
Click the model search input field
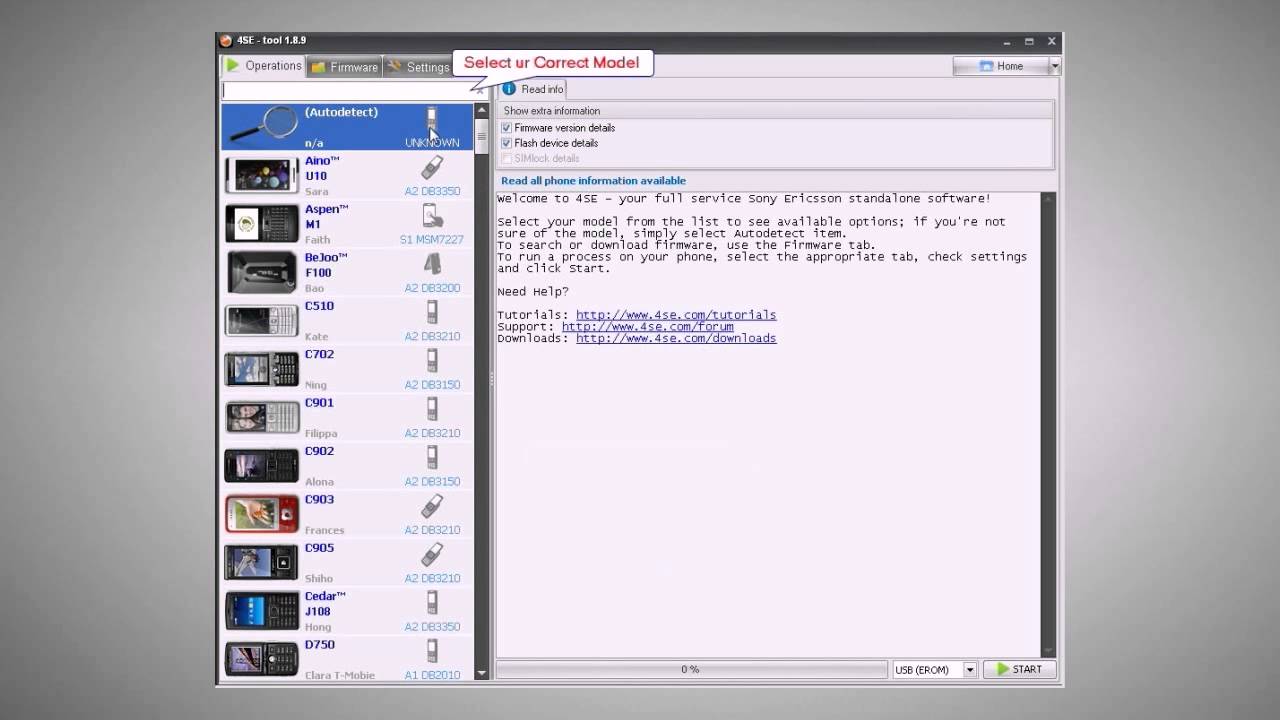coord(347,91)
